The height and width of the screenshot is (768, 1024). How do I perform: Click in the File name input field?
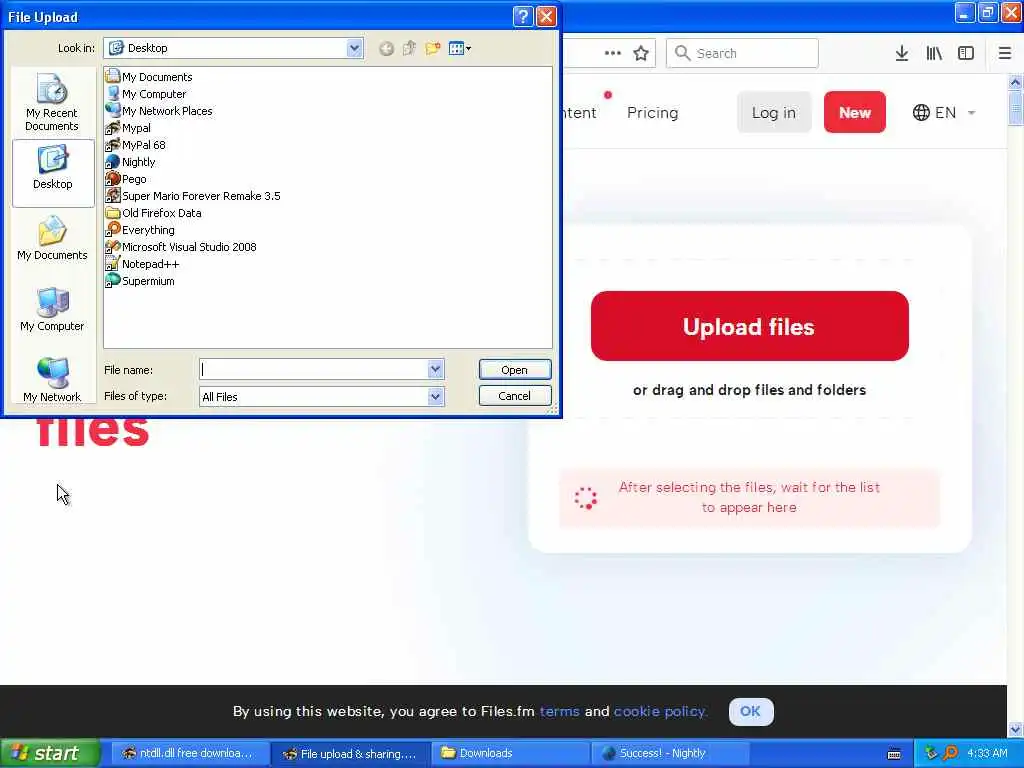click(x=313, y=370)
